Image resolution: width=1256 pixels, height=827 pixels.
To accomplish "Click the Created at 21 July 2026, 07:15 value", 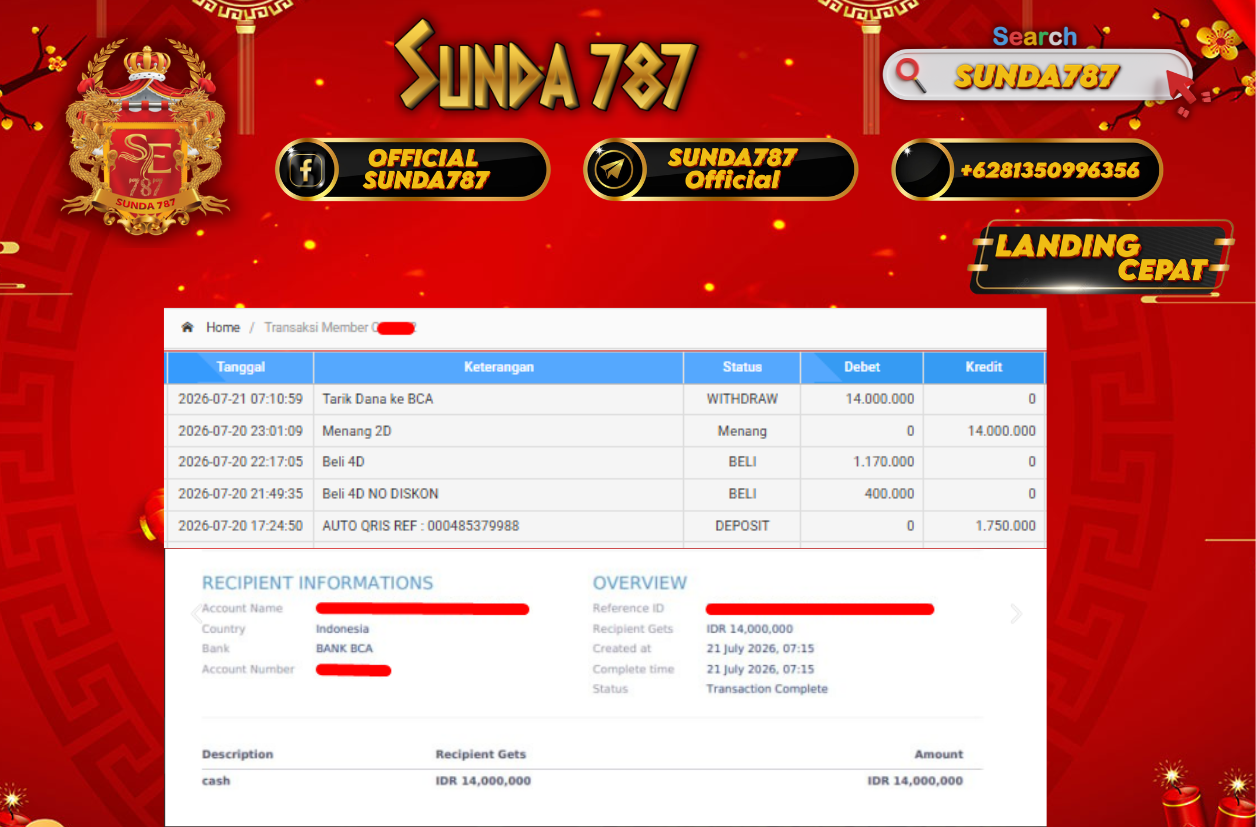I will (760, 649).
